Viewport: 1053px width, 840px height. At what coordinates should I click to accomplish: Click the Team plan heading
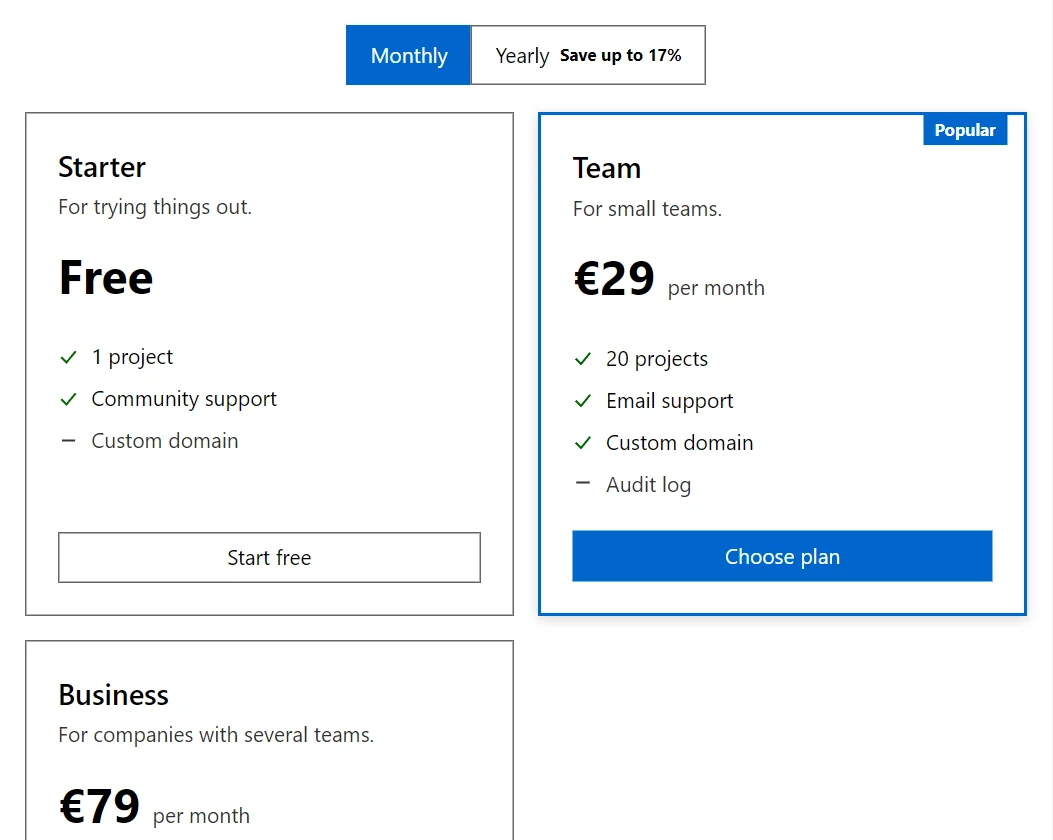(607, 168)
